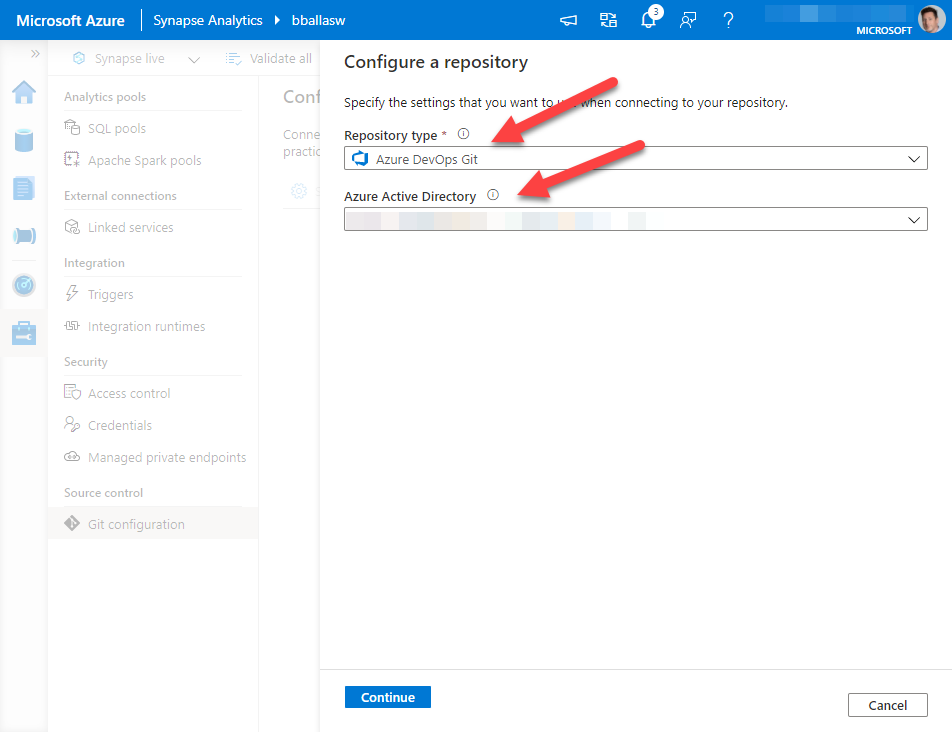This screenshot has height=732, width=952.
Task: Open the Home hub icon
Action: (x=24, y=92)
